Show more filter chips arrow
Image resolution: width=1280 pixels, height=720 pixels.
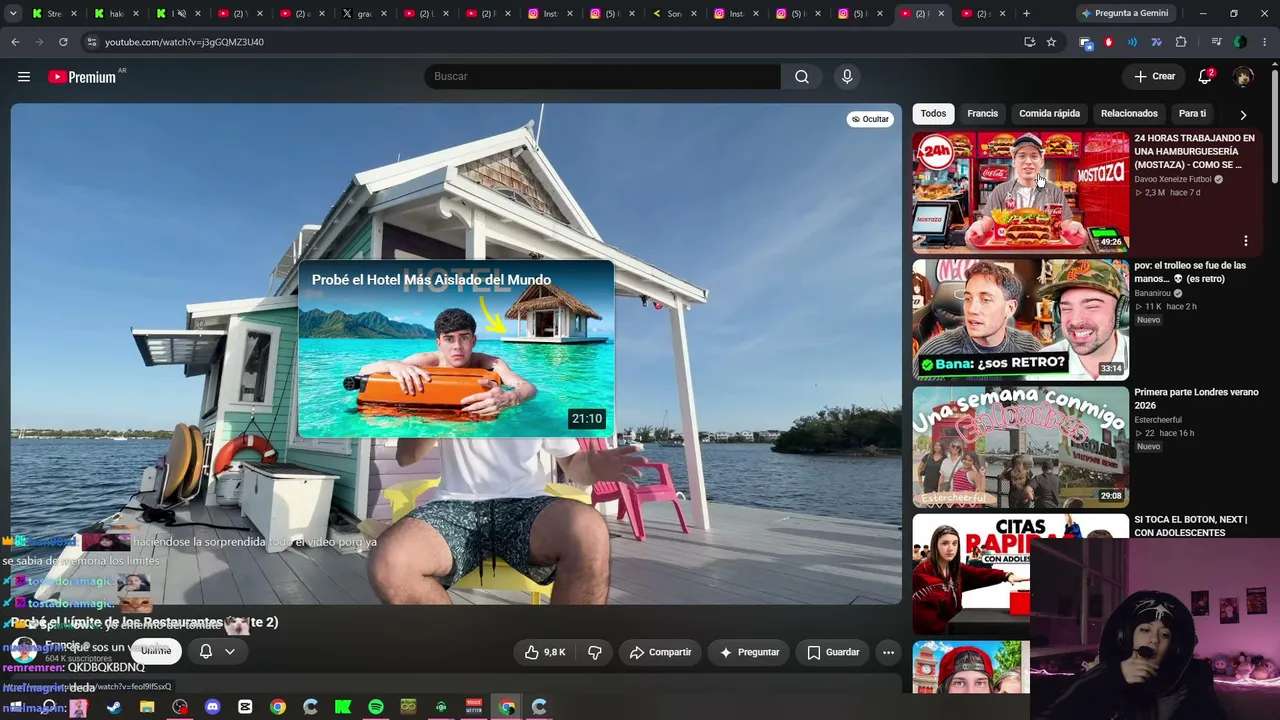click(x=1243, y=115)
